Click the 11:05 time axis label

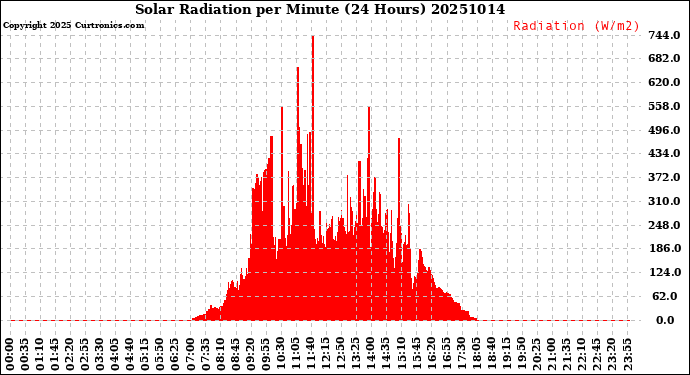pyautogui.click(x=296, y=354)
